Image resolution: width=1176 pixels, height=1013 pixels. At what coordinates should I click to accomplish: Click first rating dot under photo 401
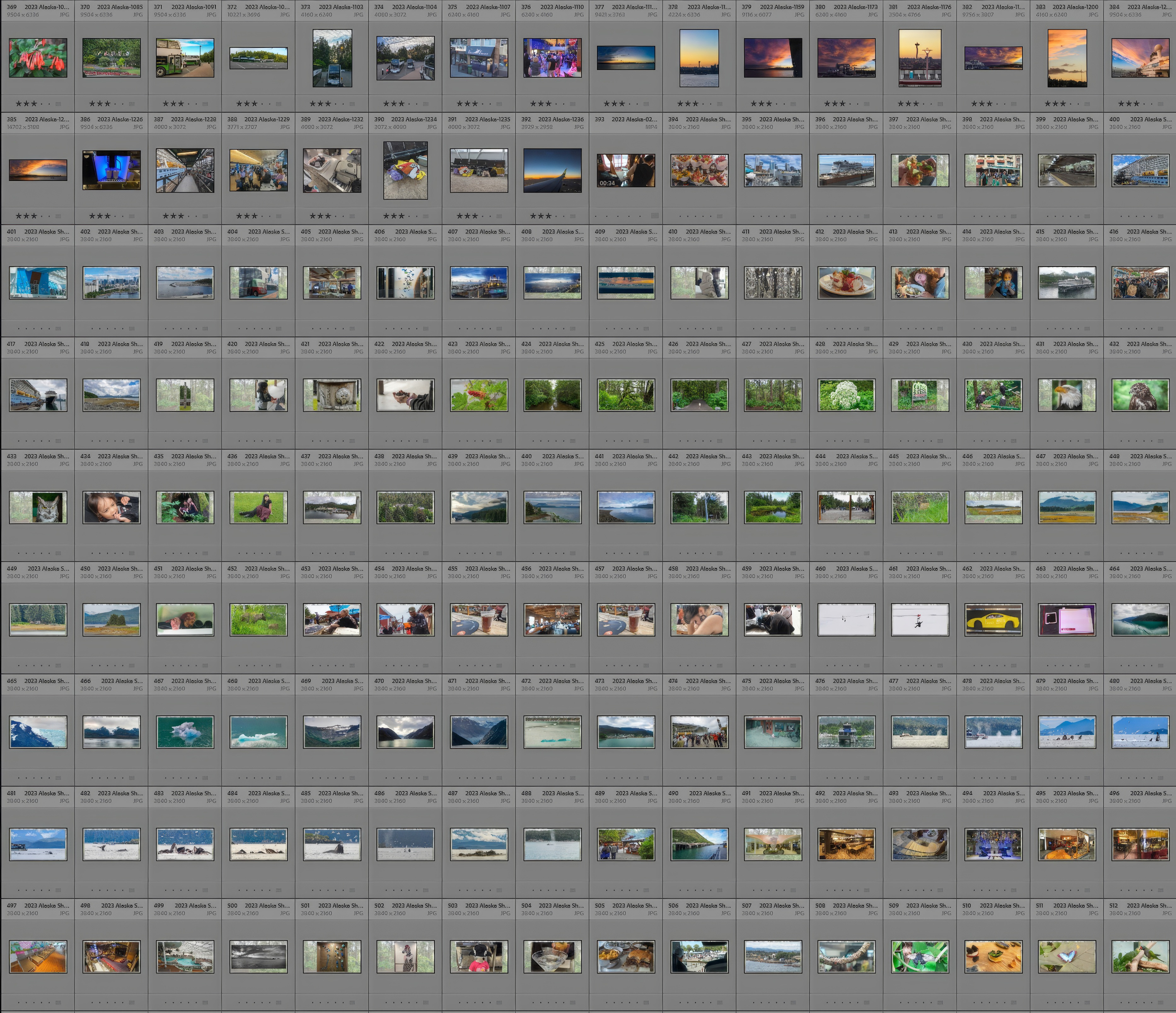click(19, 329)
